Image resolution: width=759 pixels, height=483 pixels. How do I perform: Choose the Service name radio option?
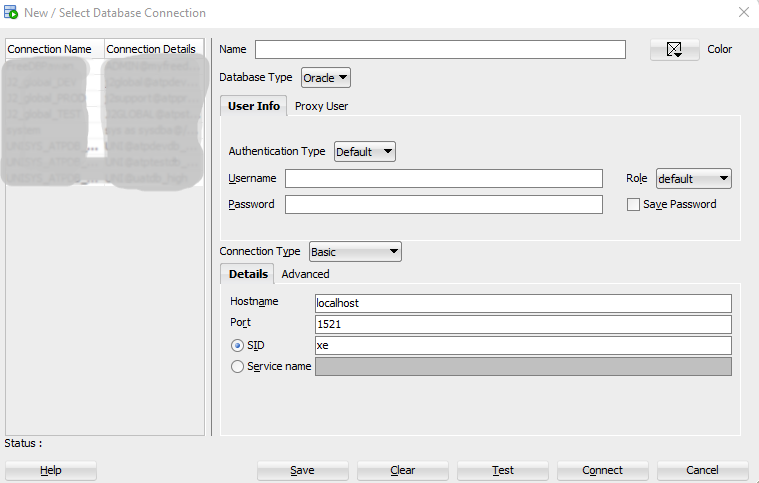click(x=237, y=367)
